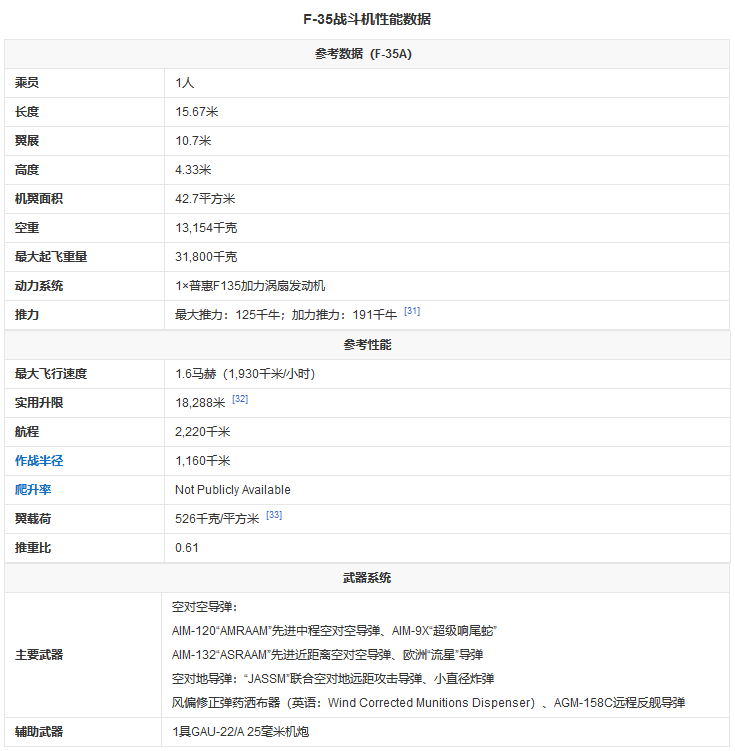This screenshot has width=735, height=751.
Task: Select the value 1,160千米
Action: [x=203, y=461]
